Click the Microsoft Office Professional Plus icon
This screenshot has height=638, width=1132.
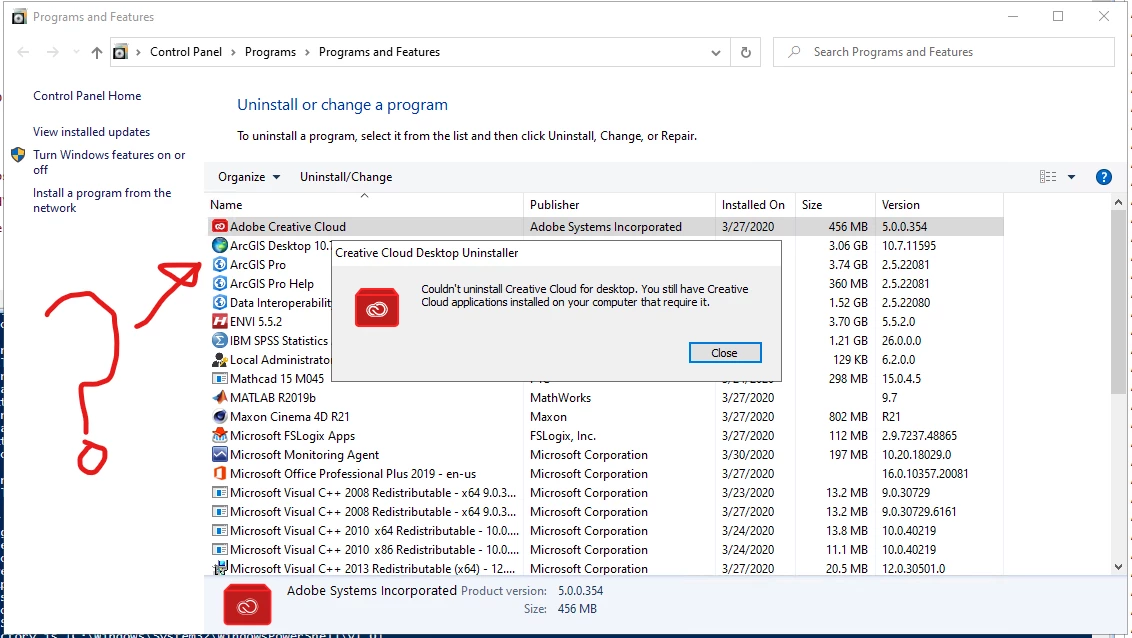219,473
